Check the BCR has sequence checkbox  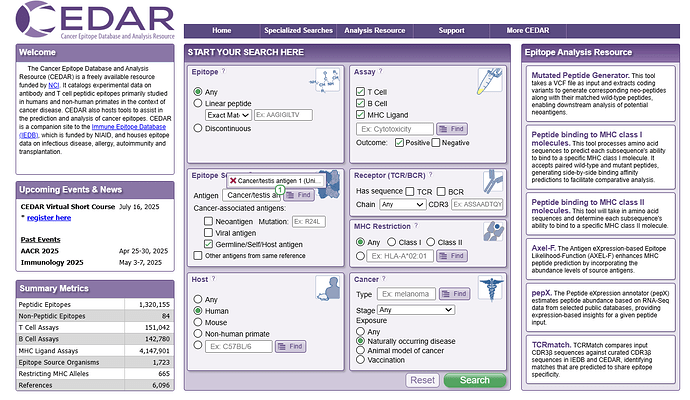441,191
